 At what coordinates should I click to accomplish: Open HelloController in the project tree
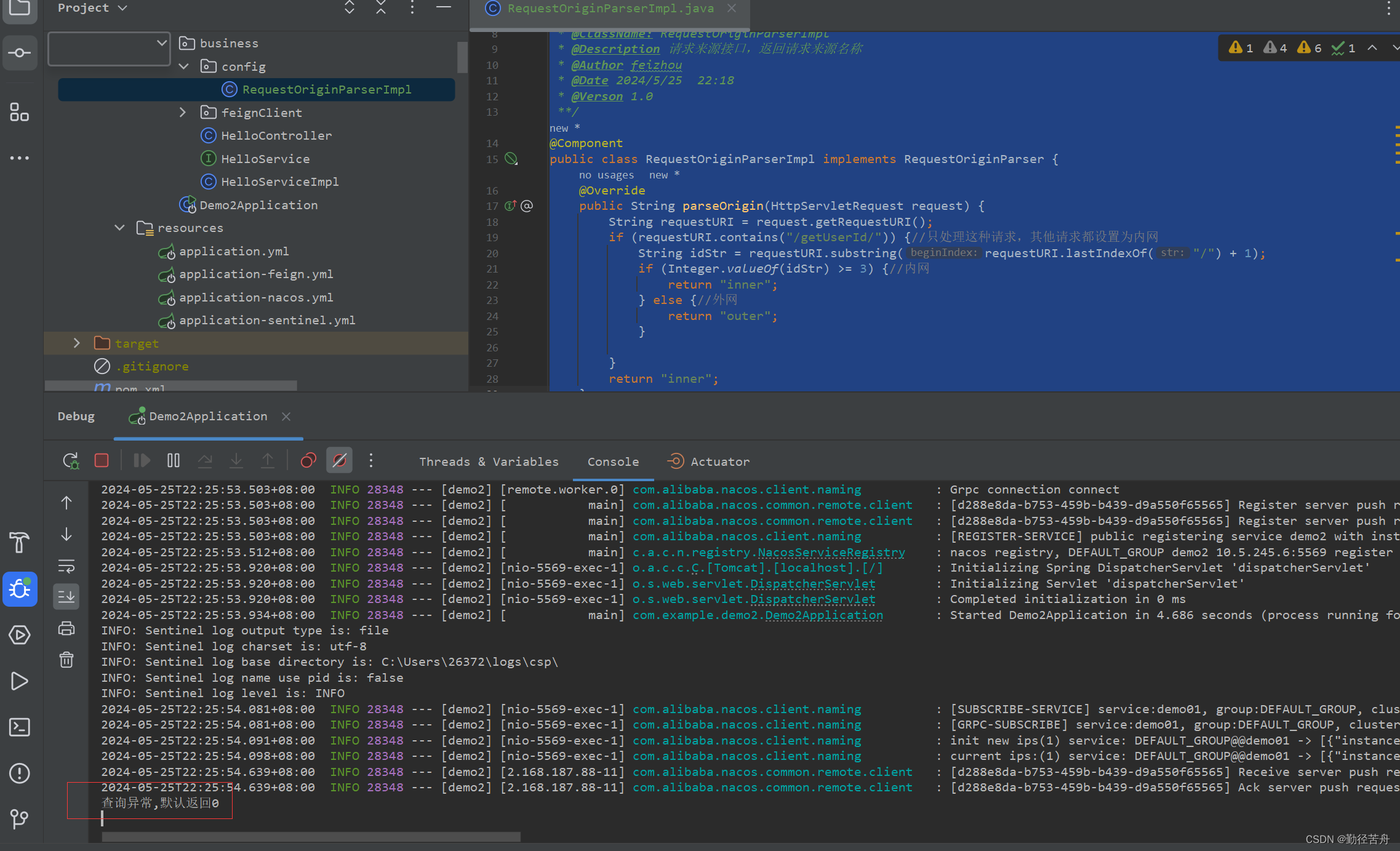click(x=276, y=135)
